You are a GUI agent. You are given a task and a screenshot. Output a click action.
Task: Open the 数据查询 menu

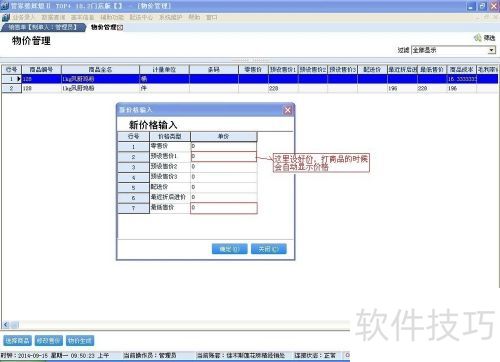pyautogui.click(x=53, y=17)
